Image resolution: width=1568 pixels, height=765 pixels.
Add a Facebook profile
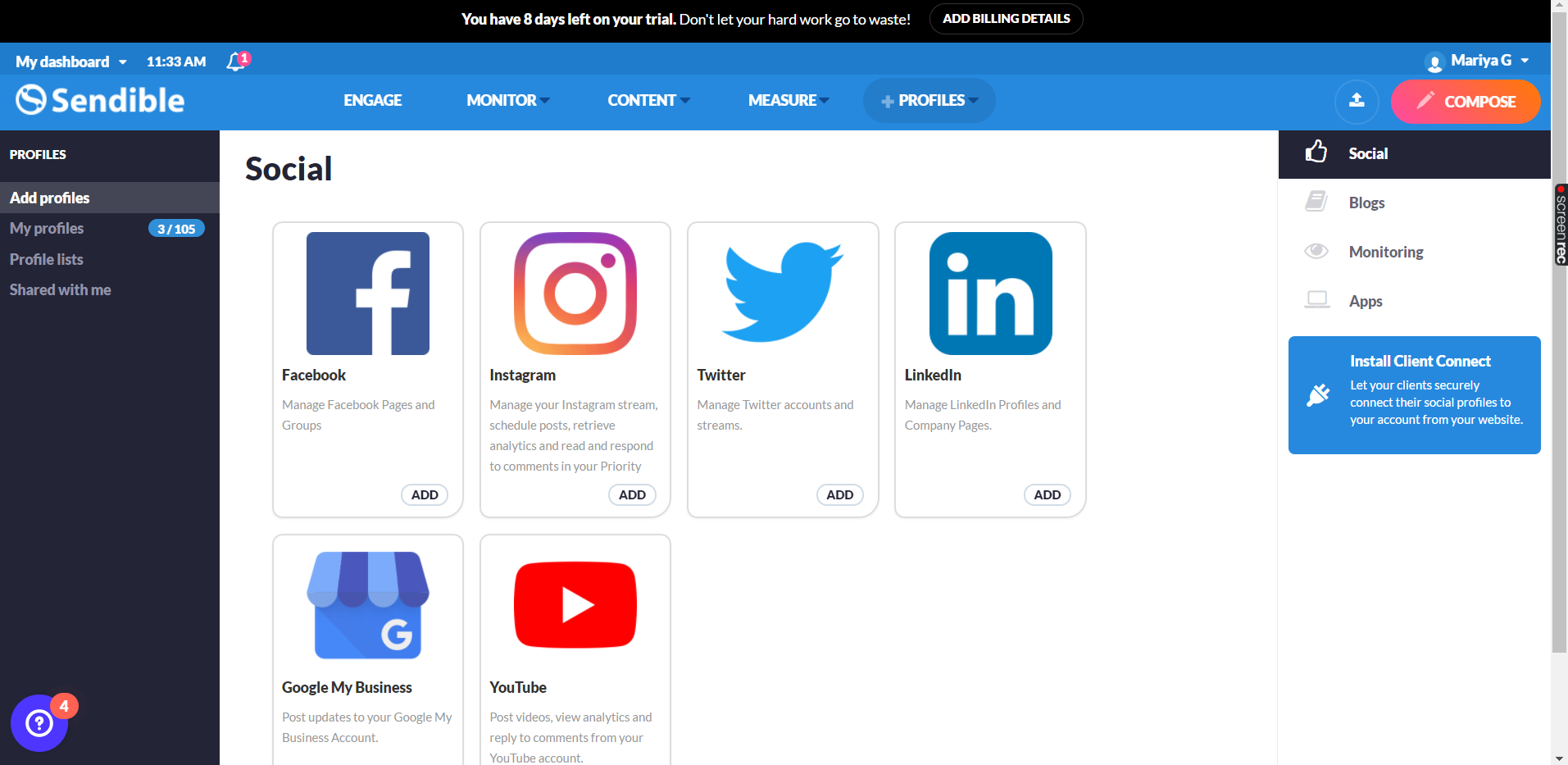point(425,494)
